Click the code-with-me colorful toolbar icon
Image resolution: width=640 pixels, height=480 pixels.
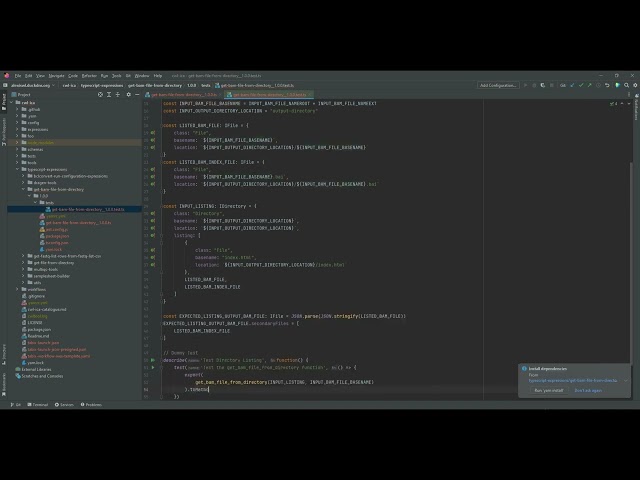point(618,85)
